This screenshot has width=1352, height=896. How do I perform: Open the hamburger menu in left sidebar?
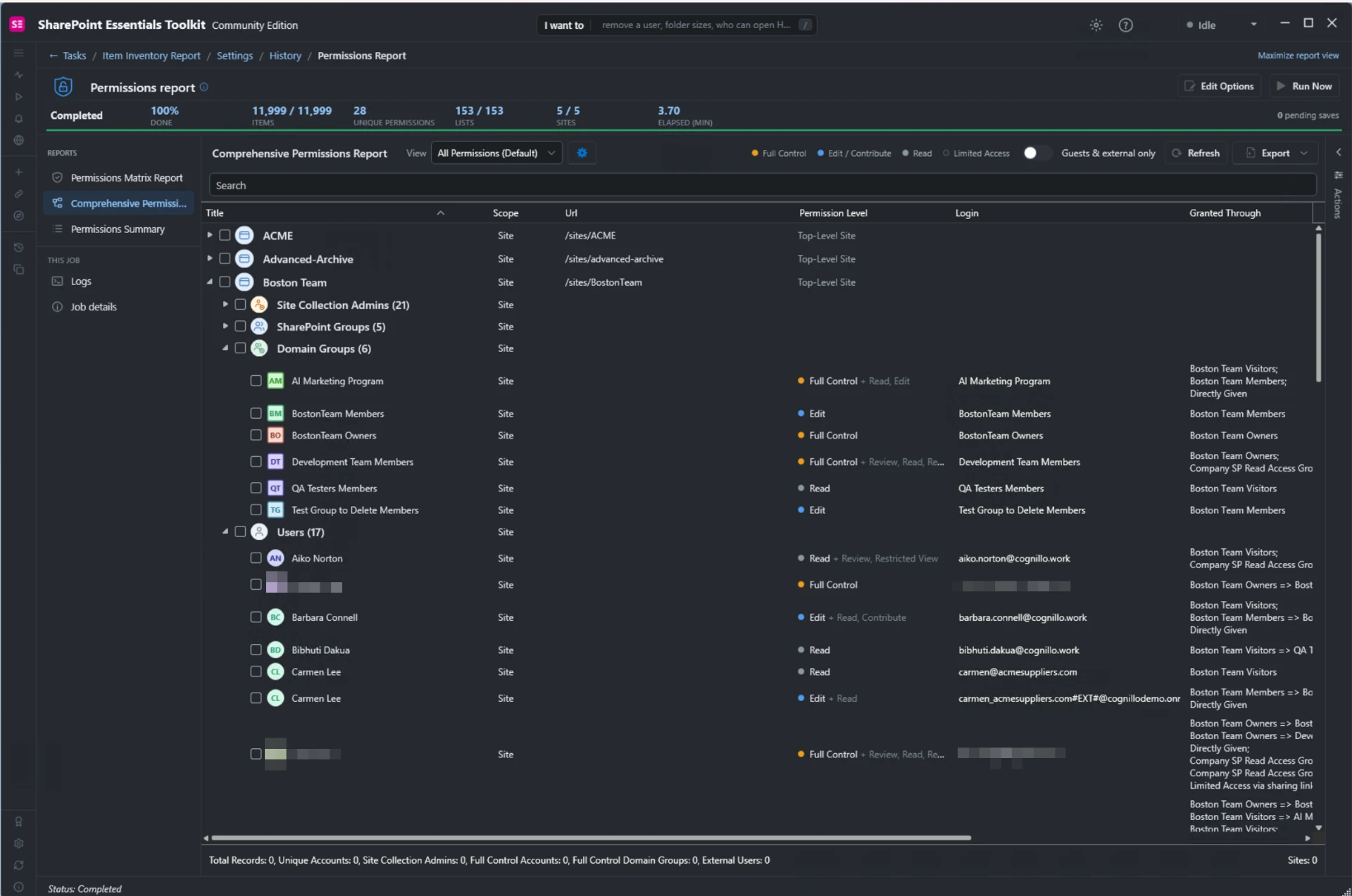(x=19, y=53)
